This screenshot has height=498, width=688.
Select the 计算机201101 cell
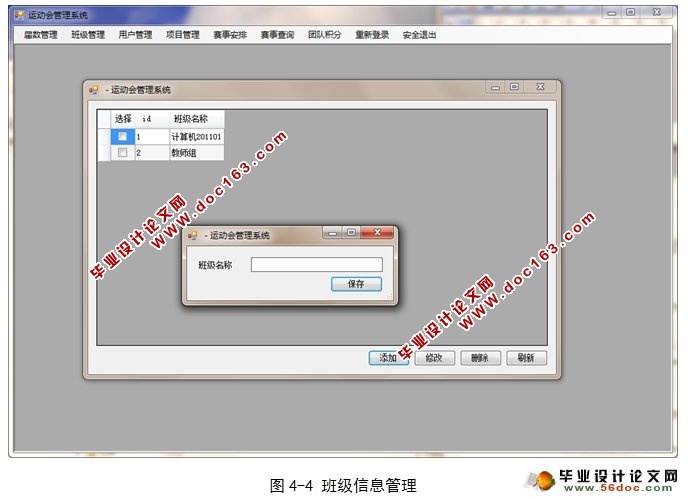197,136
